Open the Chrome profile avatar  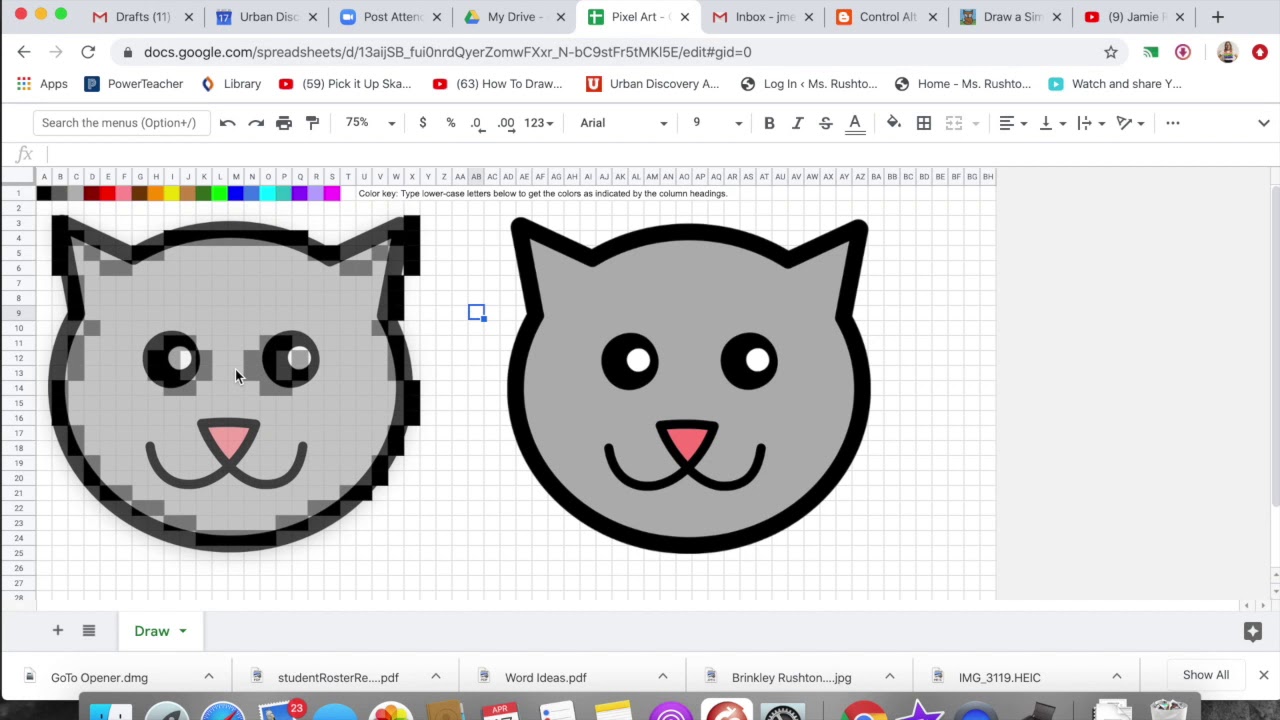pos(1228,52)
